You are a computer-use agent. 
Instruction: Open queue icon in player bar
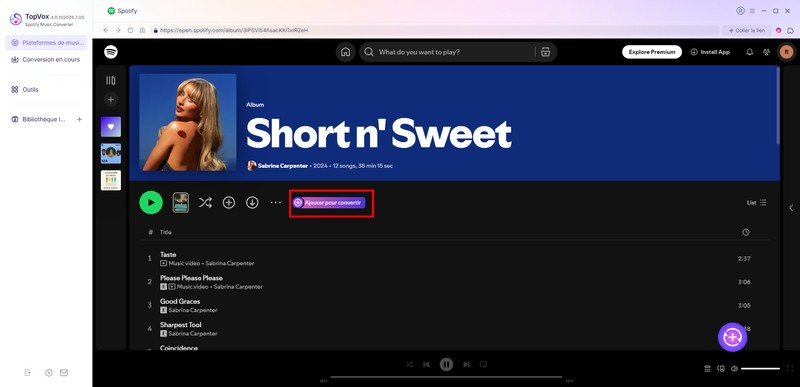(708, 369)
